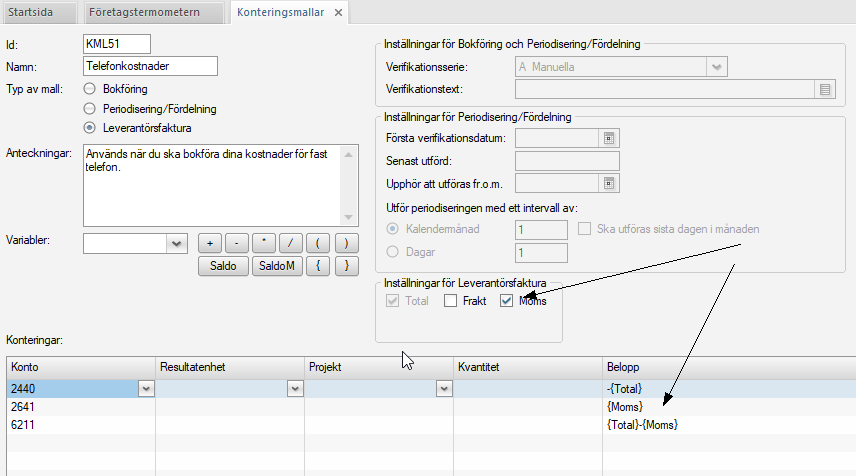Screen dimensions: 856x476
Task: Switch to the Företagstermometern tab
Action: tap(154, 13)
